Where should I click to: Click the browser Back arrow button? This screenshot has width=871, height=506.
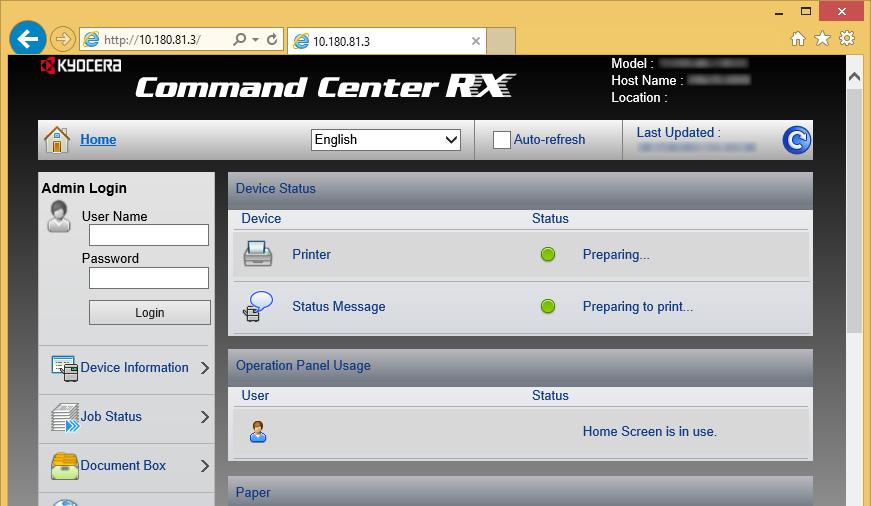(x=27, y=39)
